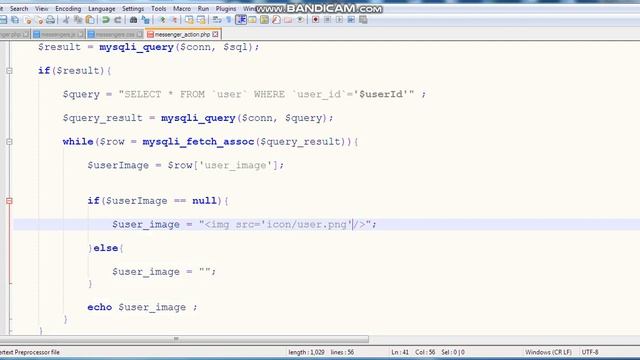Open the Language menu
Screen dimensions: 640x360
[101, 9]
